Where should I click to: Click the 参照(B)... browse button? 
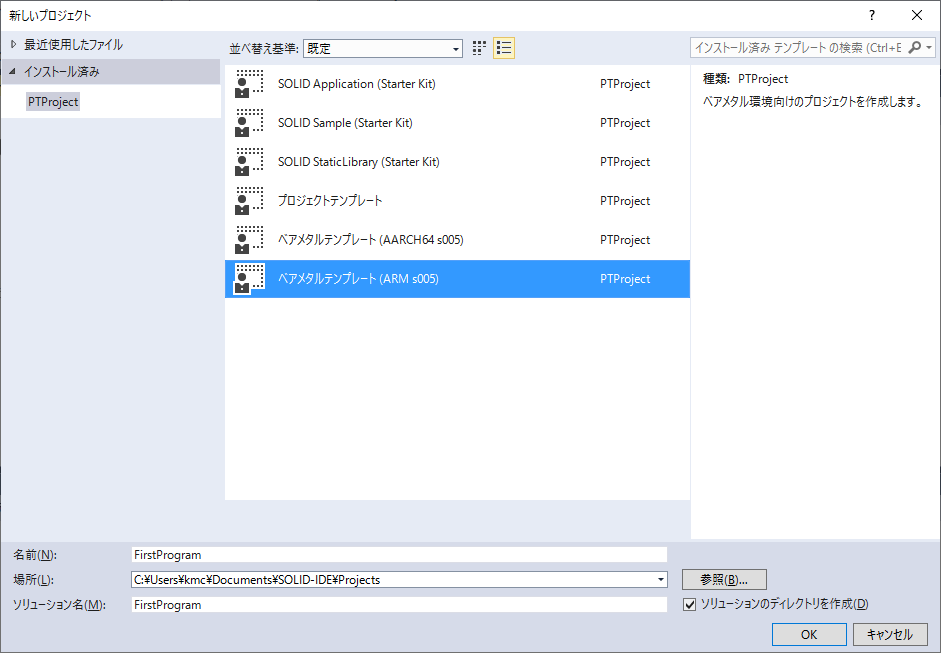pyautogui.click(x=724, y=579)
